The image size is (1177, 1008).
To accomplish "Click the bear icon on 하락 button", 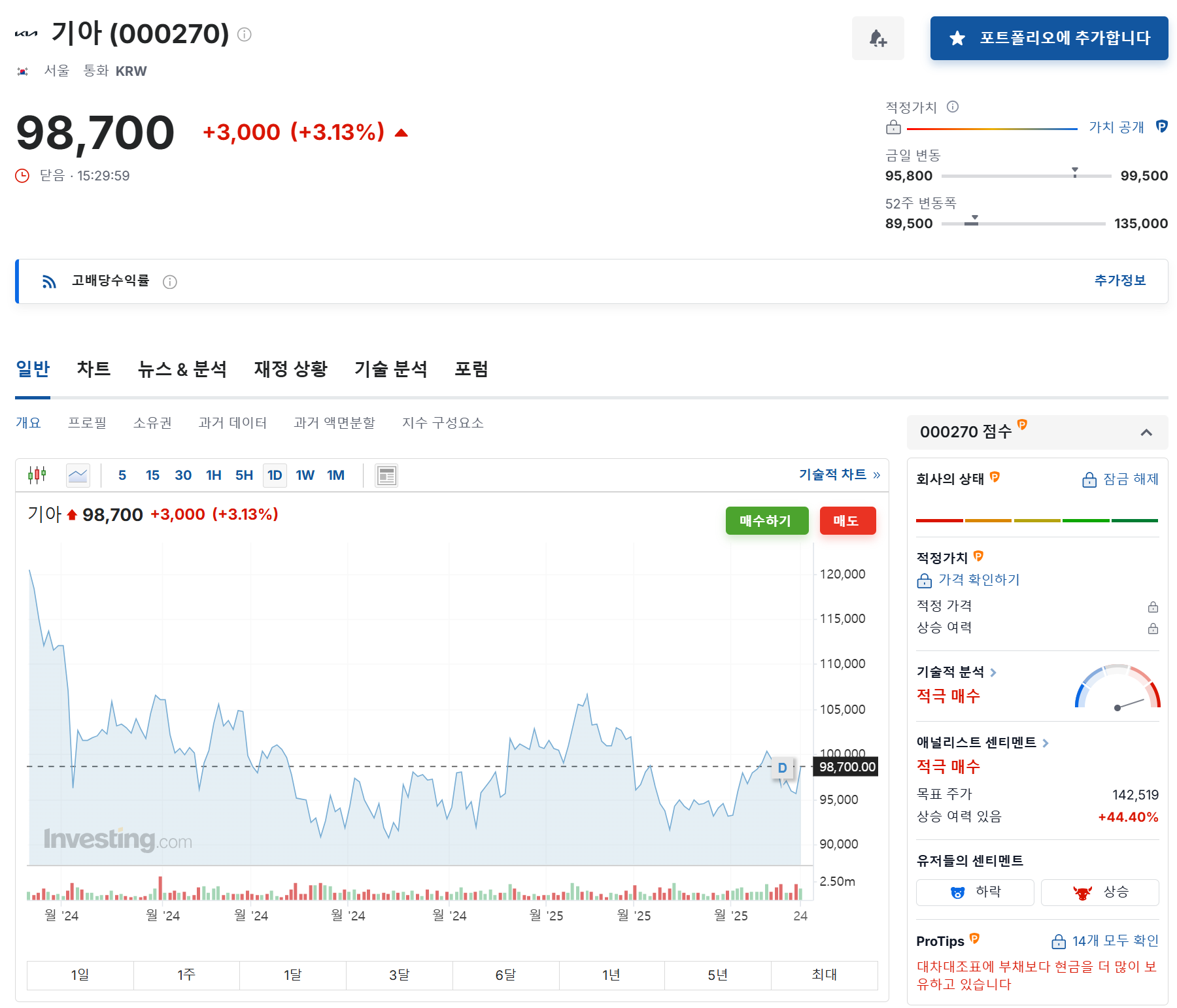I will pyautogui.click(x=957, y=892).
